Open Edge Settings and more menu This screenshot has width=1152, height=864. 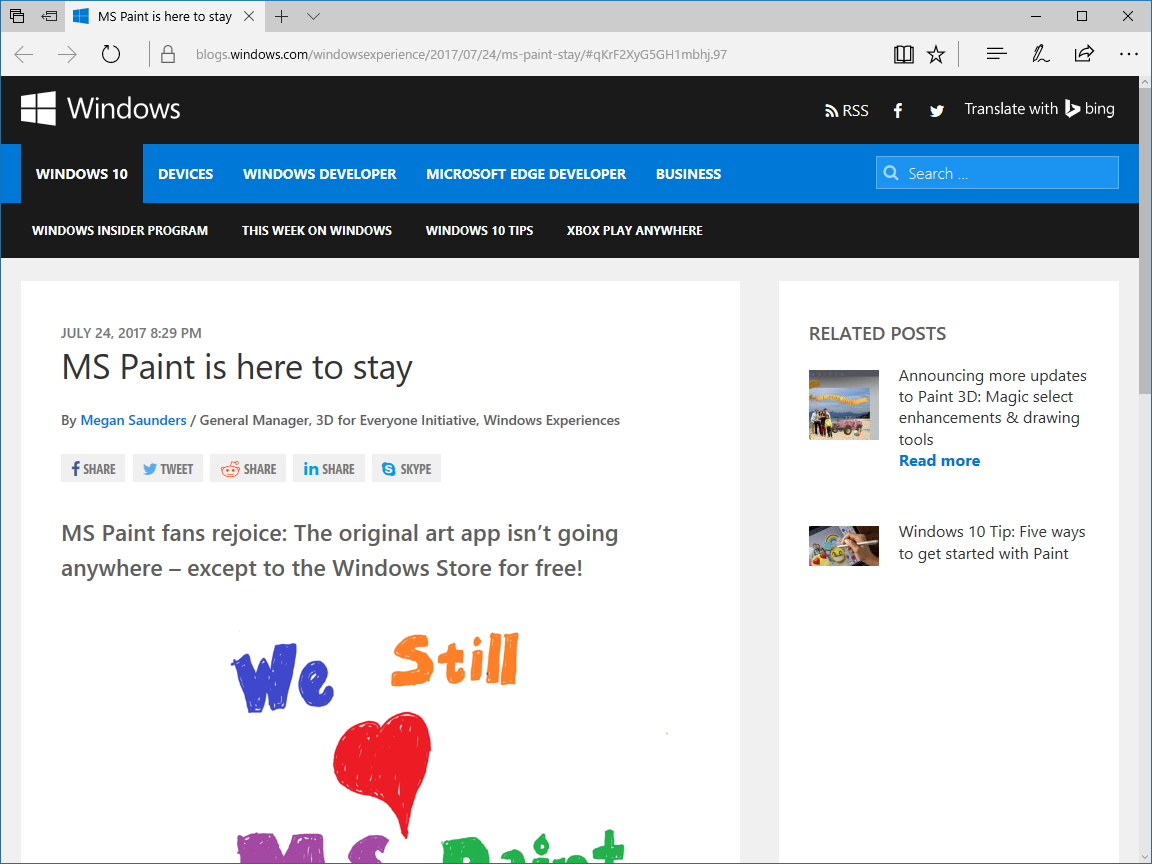(x=1128, y=54)
